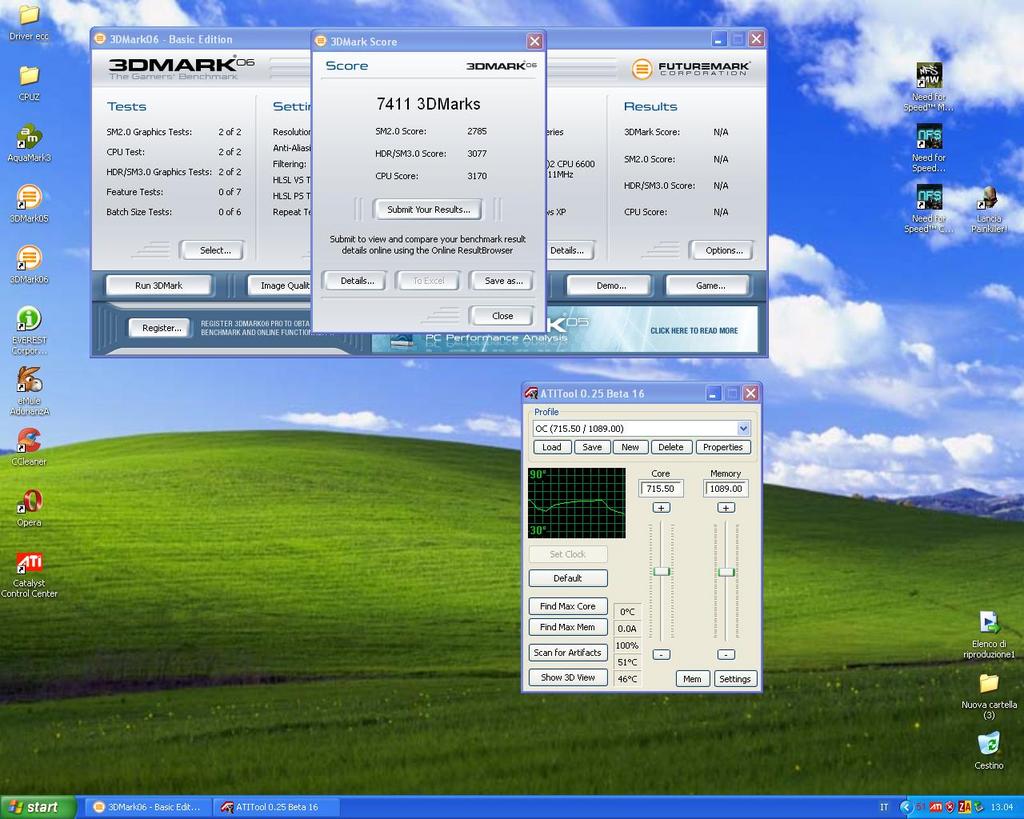Click Submit Your Results button
Screen dimensions: 1024x819
(x=428, y=210)
